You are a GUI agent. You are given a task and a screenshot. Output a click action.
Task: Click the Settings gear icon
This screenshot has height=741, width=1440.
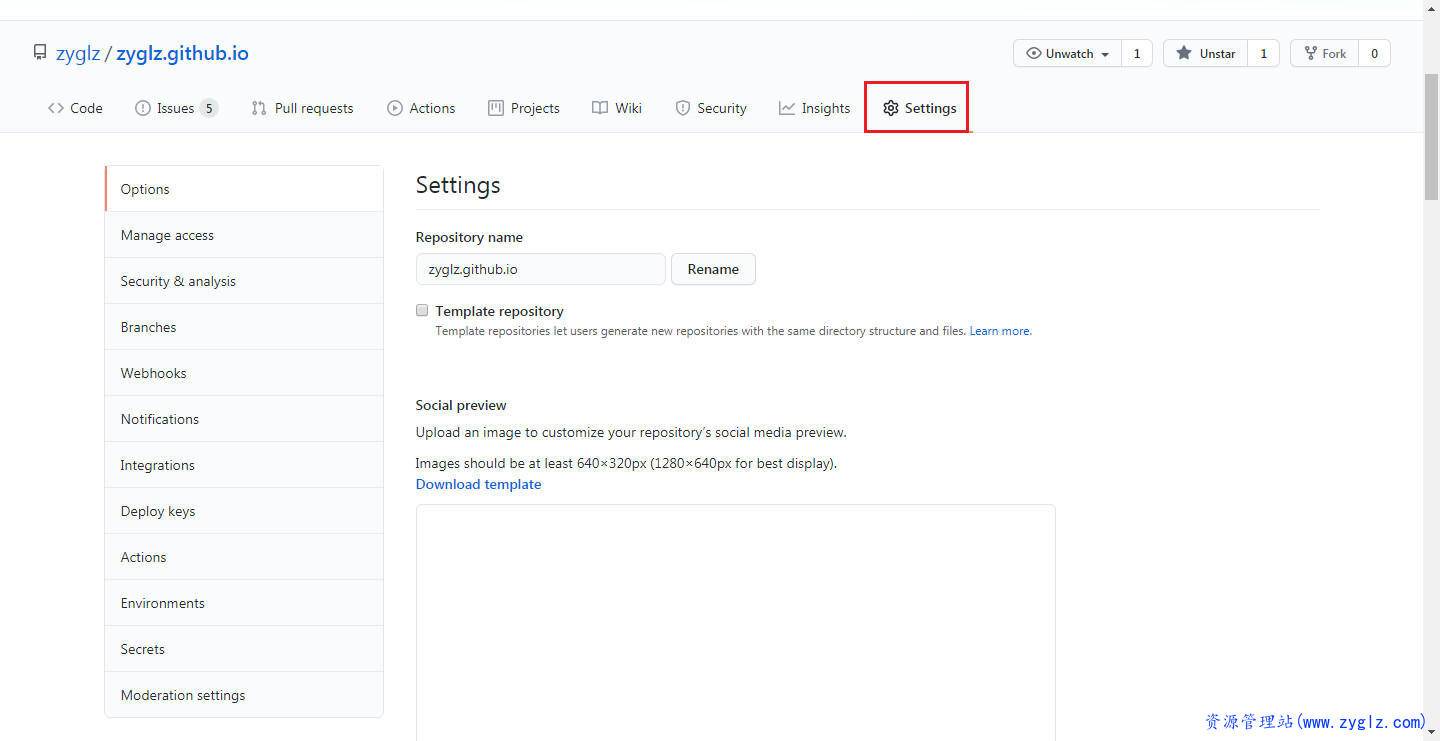click(x=890, y=108)
